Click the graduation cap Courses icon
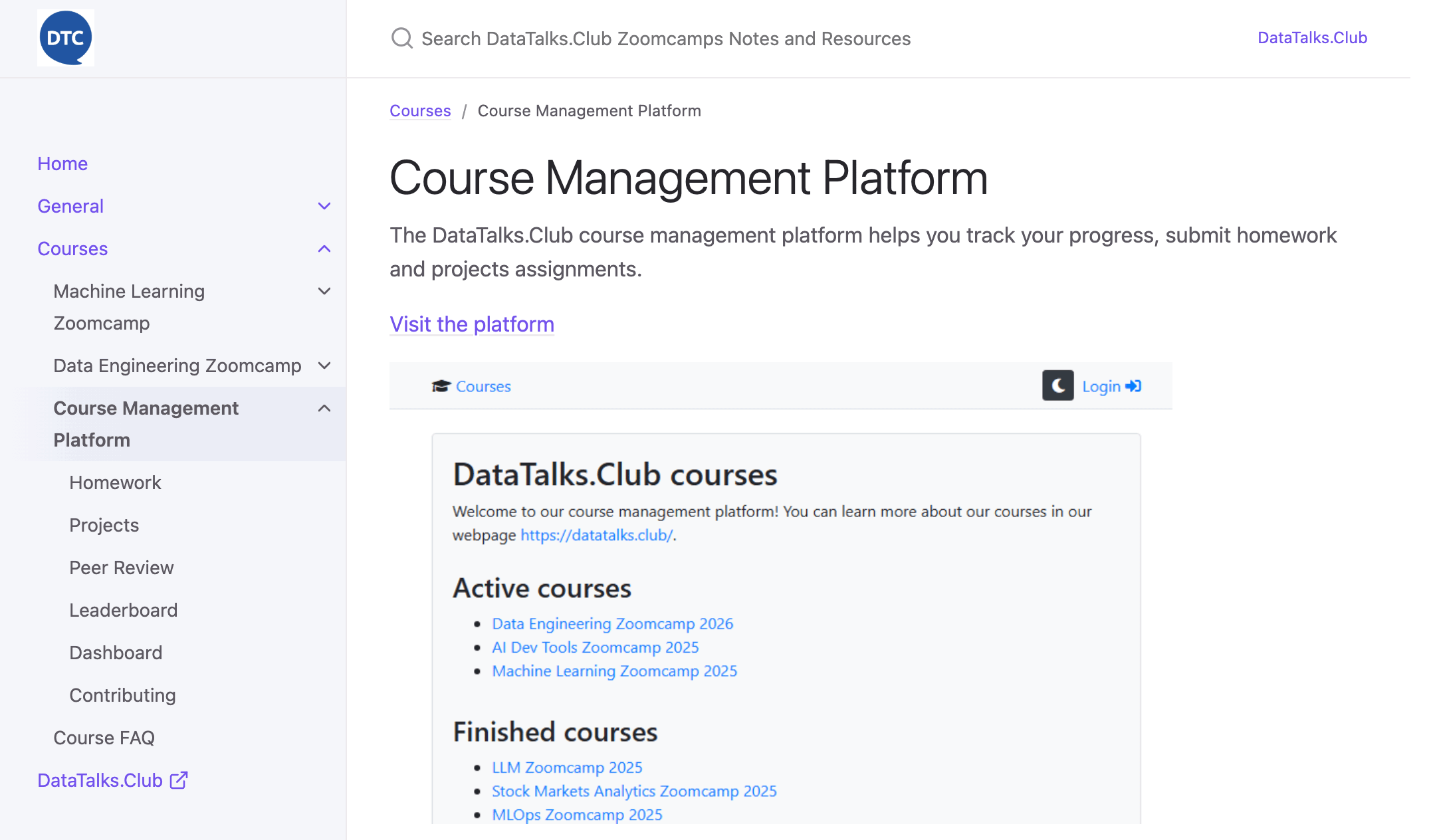The image size is (1429, 840). point(441,386)
